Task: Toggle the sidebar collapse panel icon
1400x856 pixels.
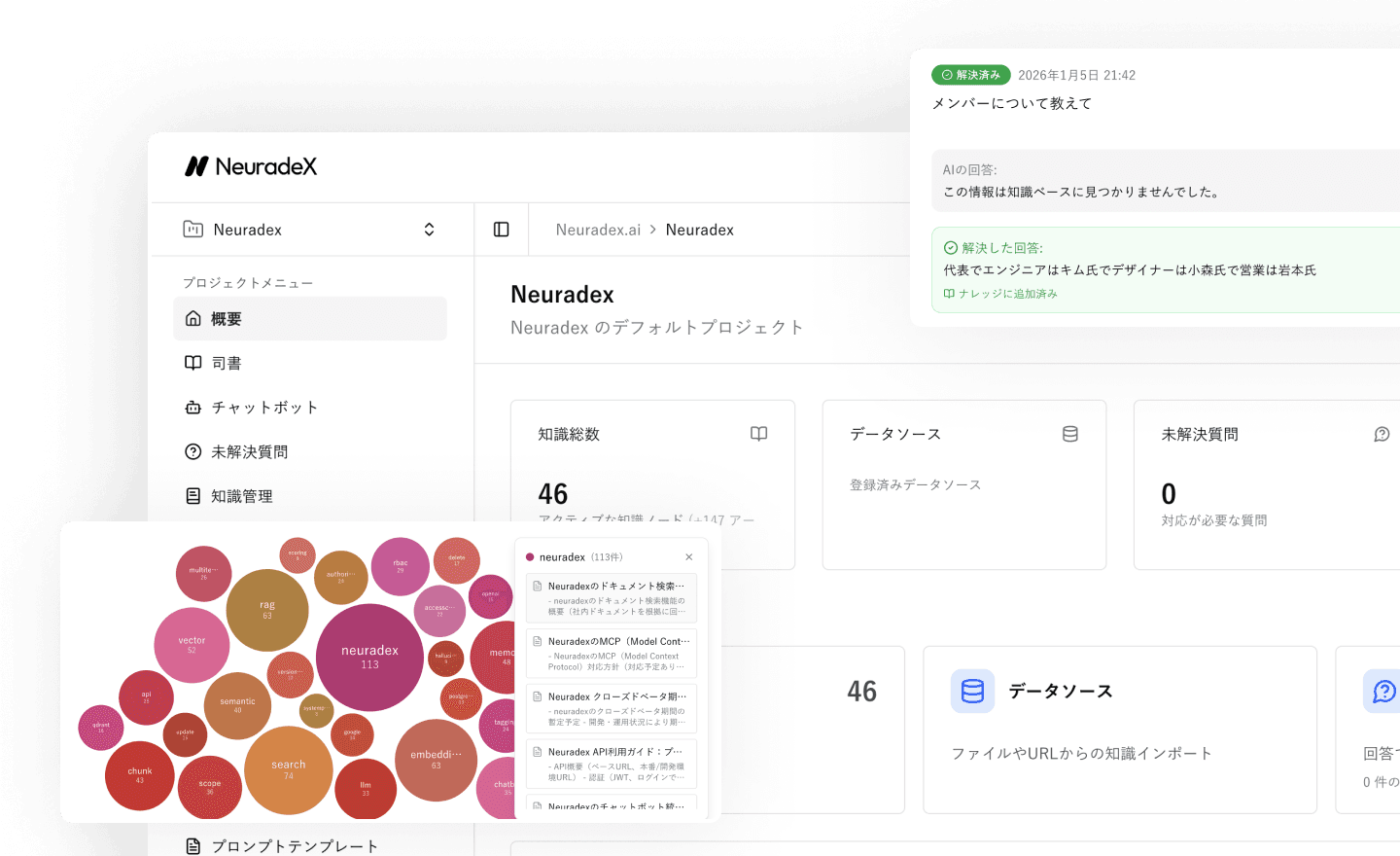Action: (501, 229)
